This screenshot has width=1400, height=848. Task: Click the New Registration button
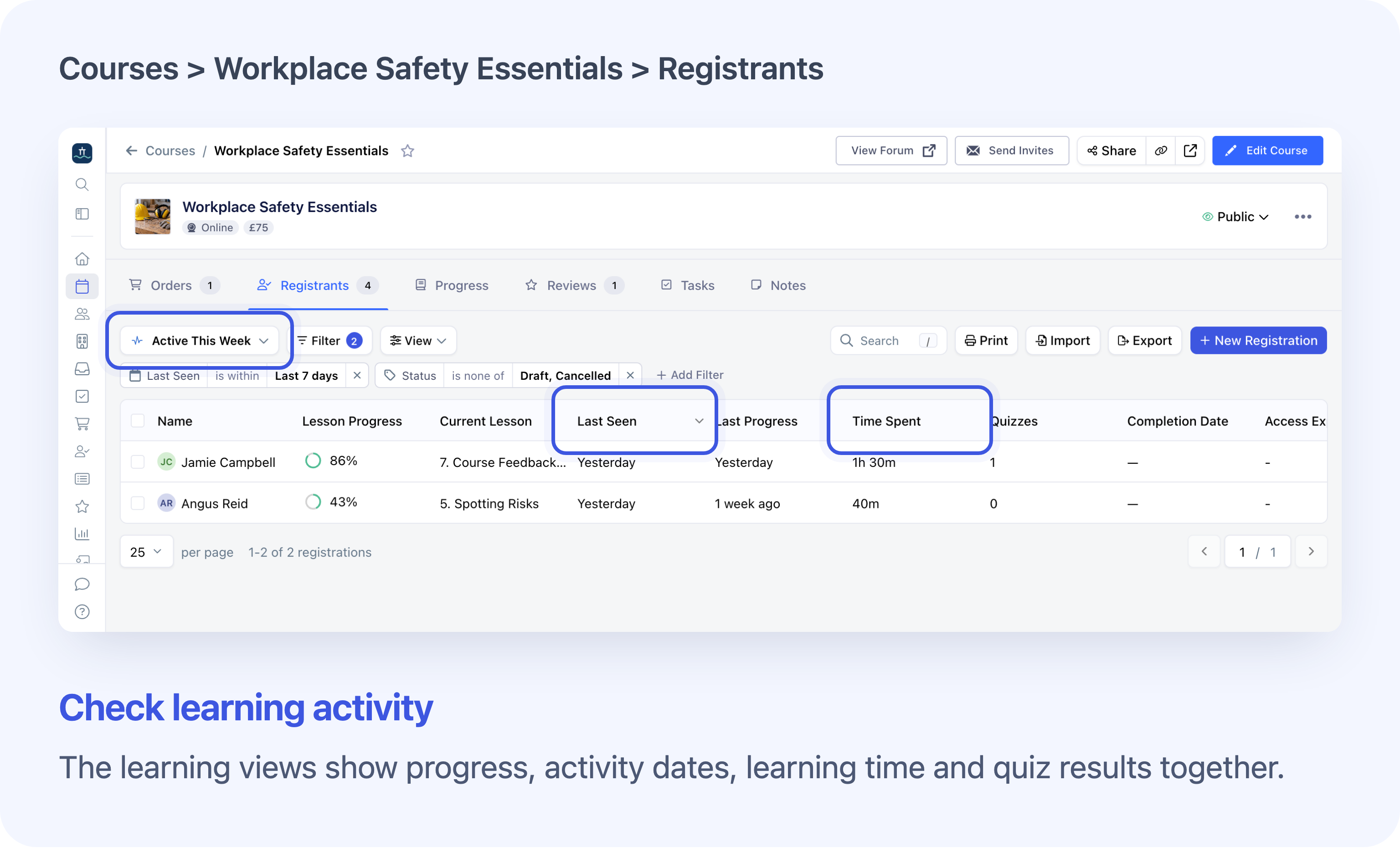[1258, 341]
